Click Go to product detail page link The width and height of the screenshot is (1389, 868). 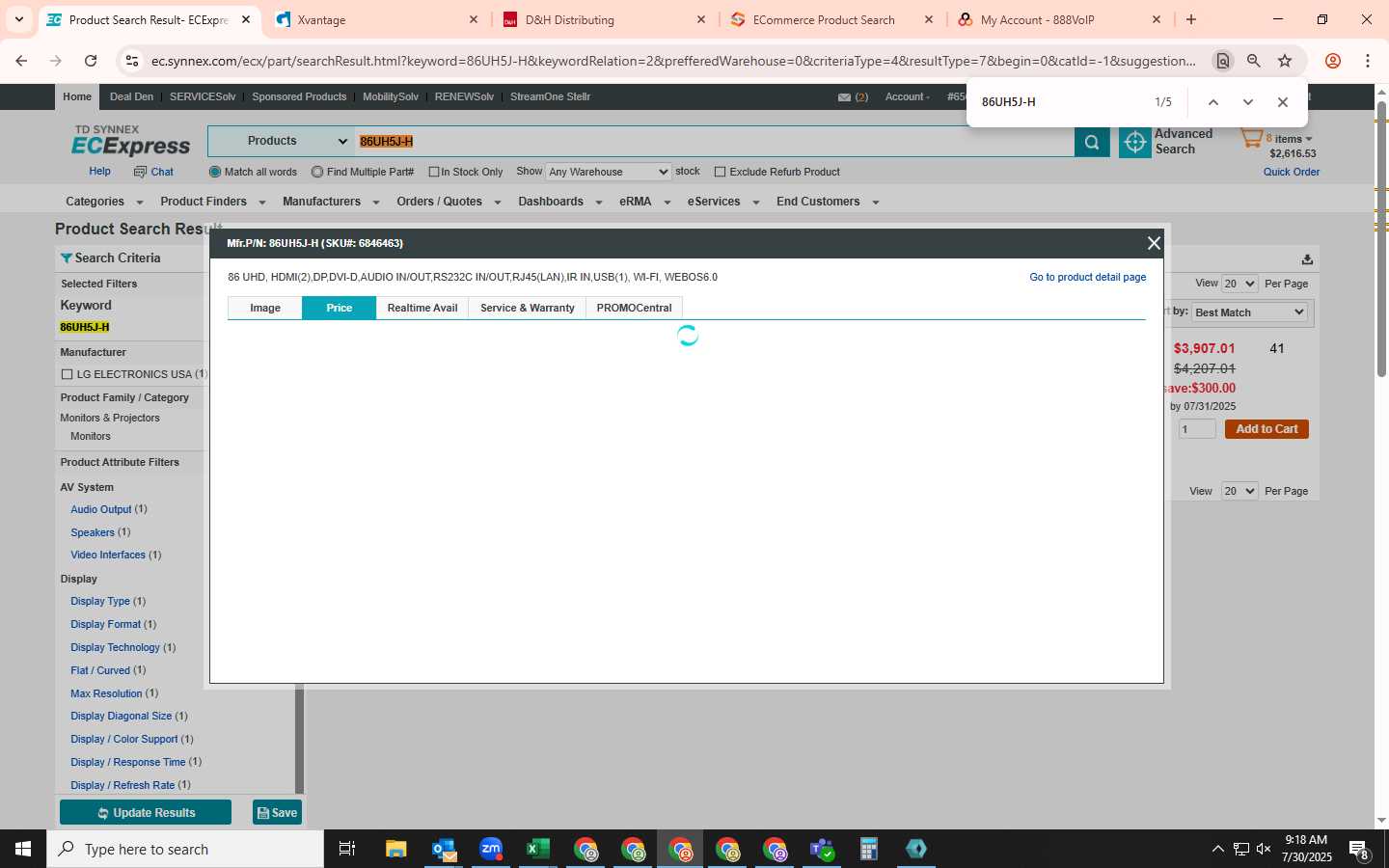click(1088, 277)
